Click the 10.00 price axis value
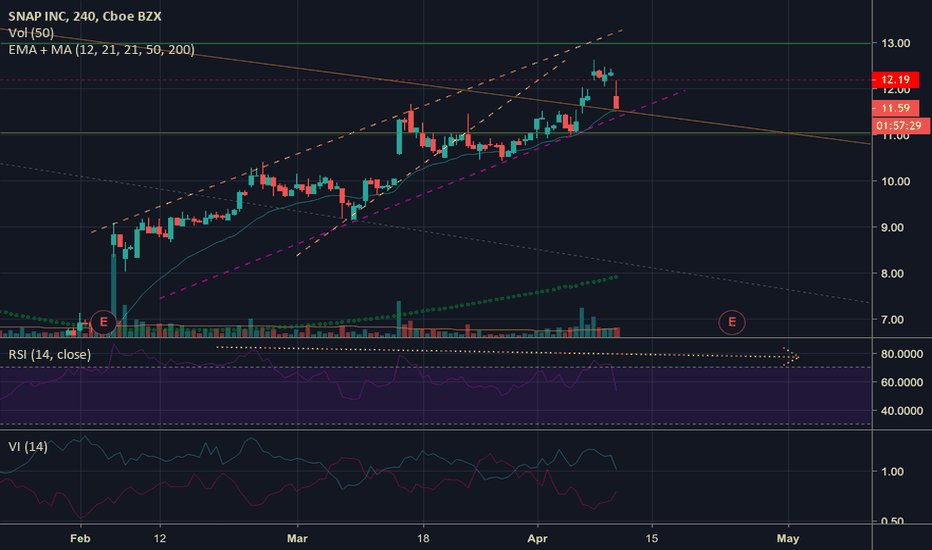 [x=895, y=181]
